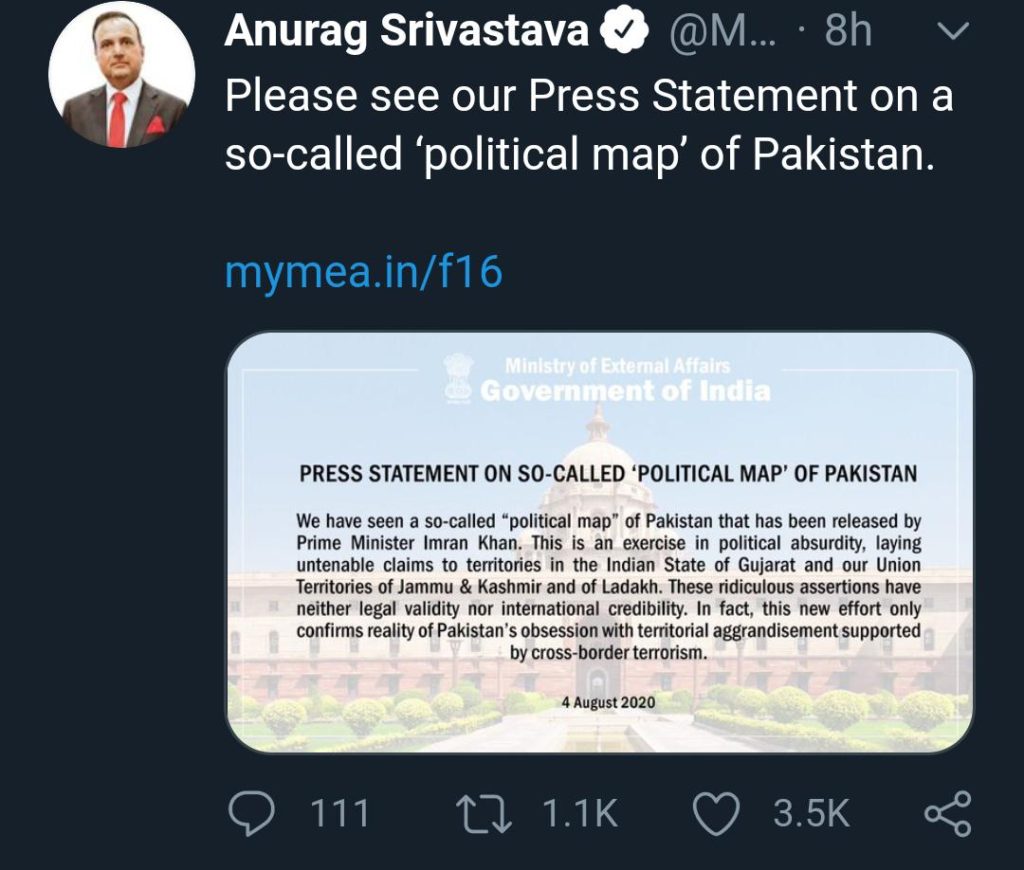
Task: Click the tweet text about Press Statement
Action: pyautogui.click(x=588, y=126)
